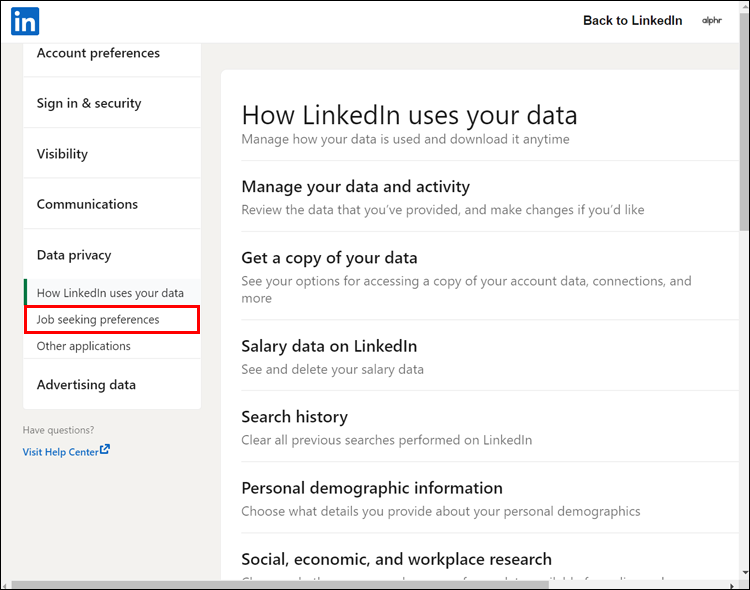Open Search history setting
This screenshot has height=590, width=750.
[294, 417]
